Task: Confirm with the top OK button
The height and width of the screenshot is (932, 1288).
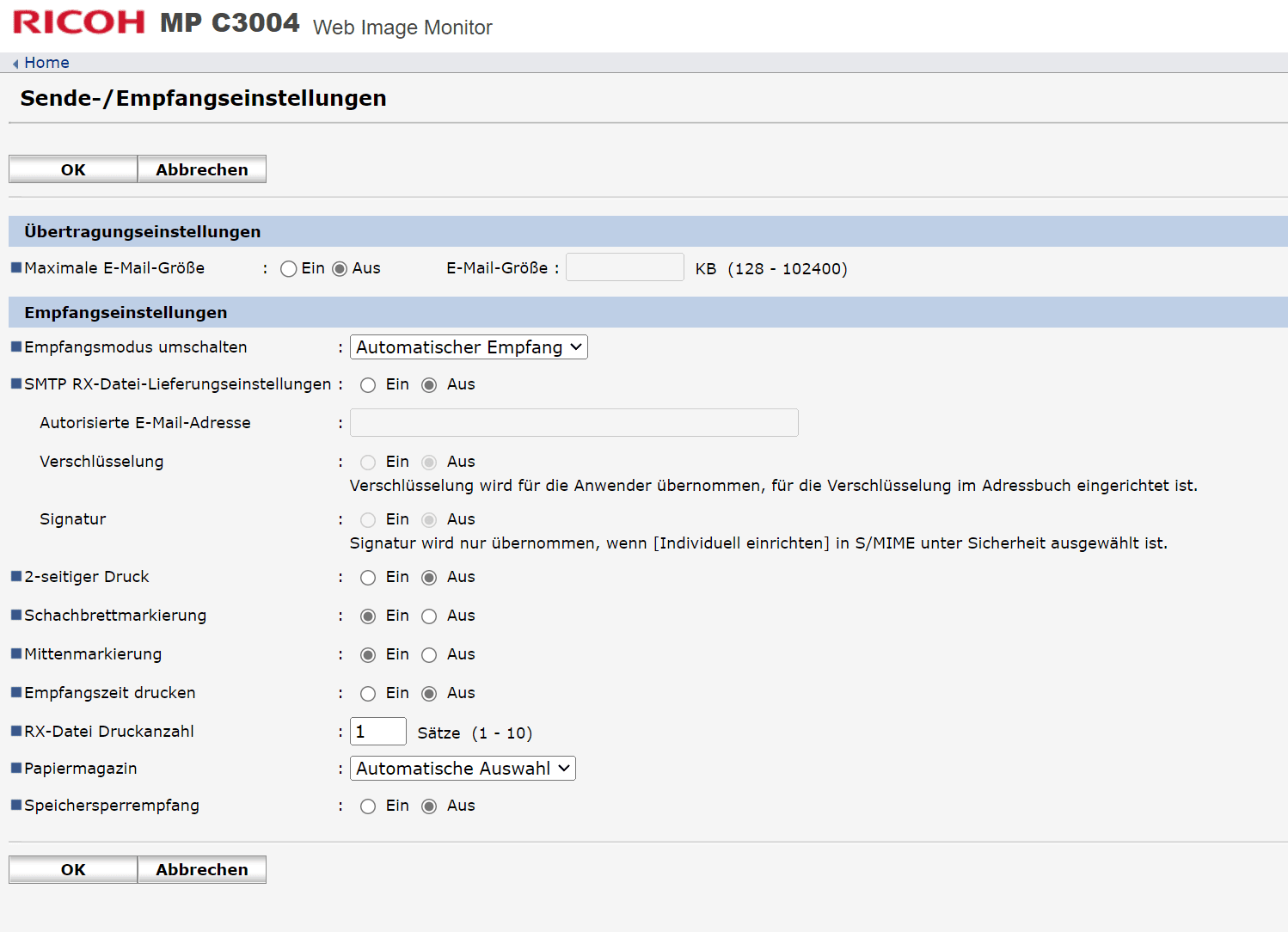Action: tap(73, 169)
